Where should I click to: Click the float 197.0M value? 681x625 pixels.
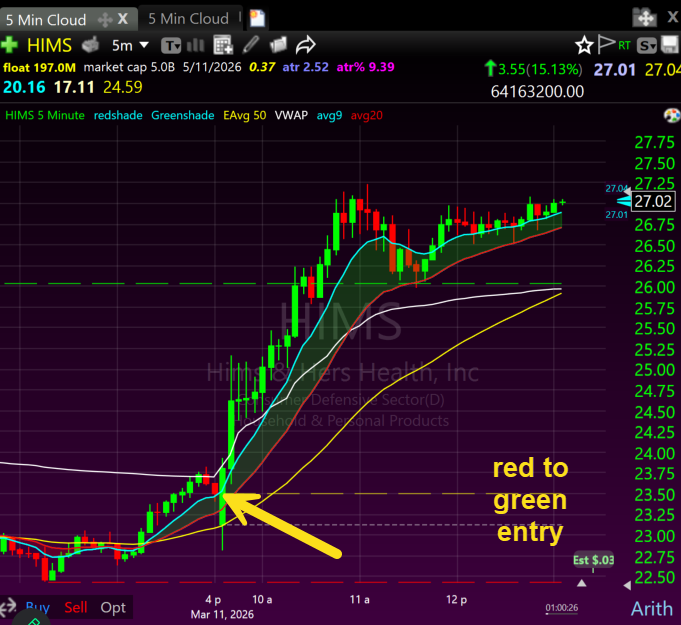coord(40,68)
